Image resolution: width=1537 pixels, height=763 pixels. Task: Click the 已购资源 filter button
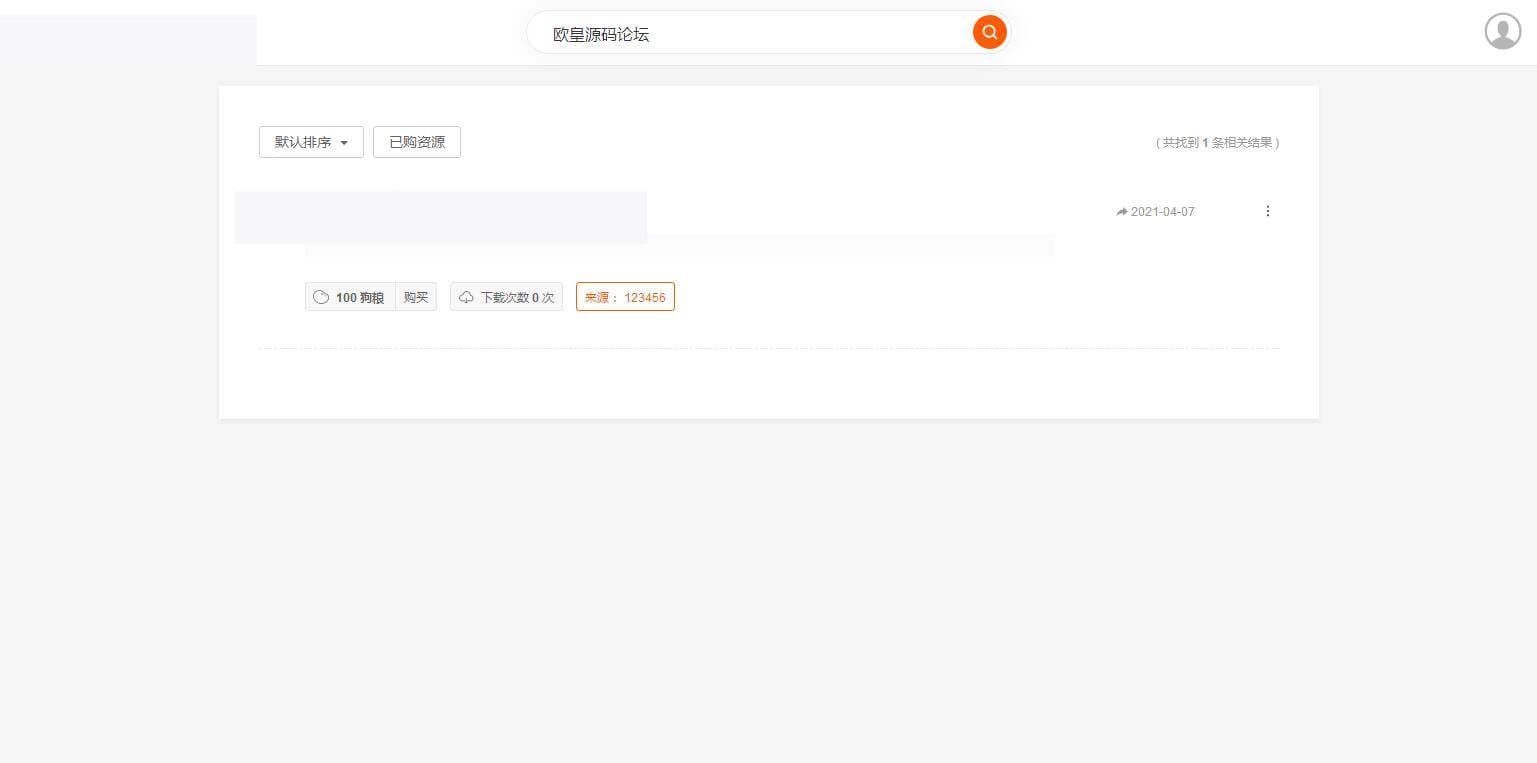[416, 142]
